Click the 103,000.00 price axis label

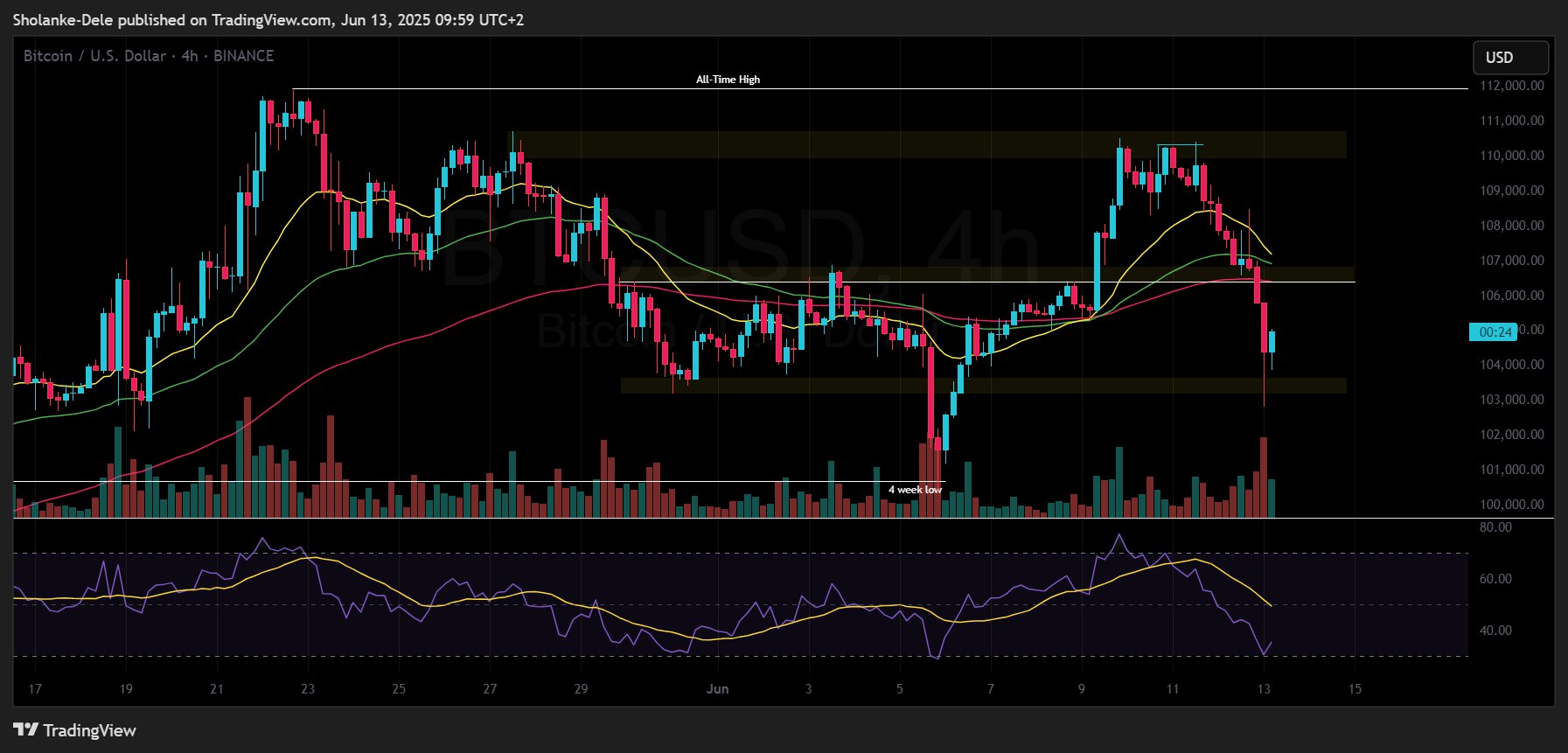1512,400
